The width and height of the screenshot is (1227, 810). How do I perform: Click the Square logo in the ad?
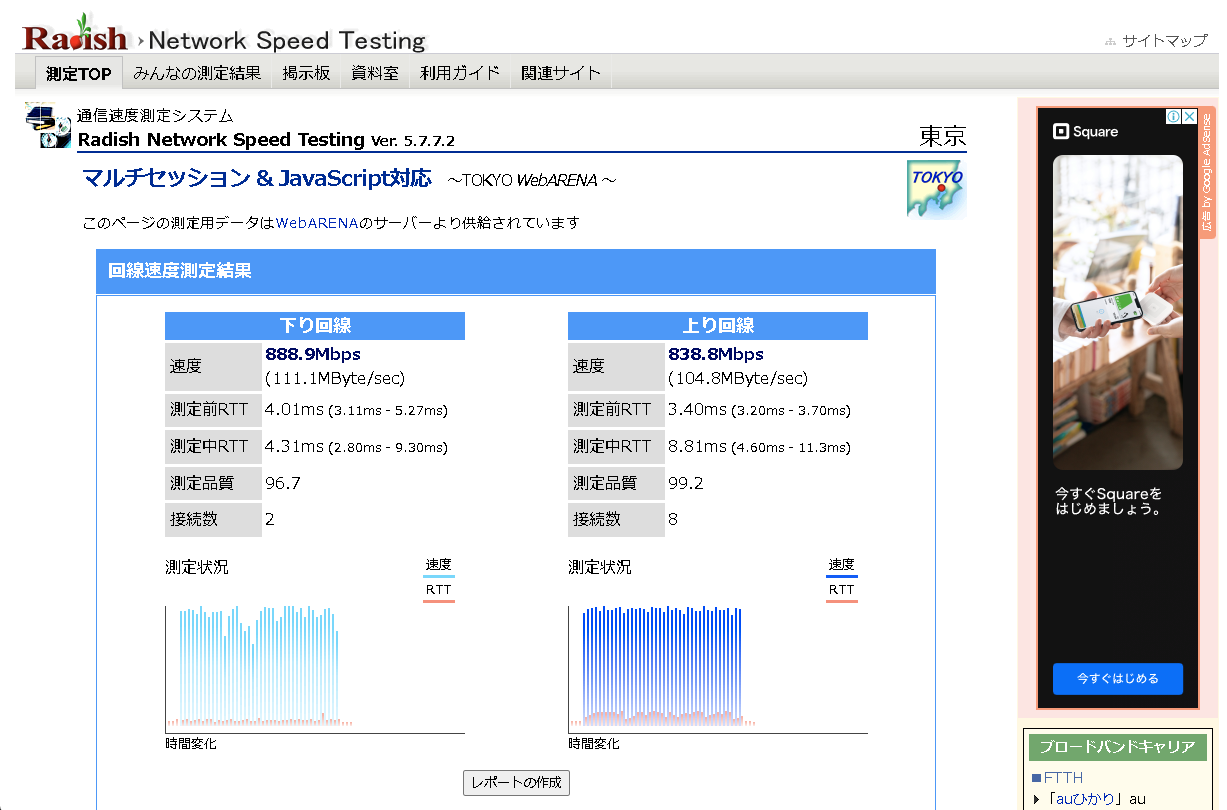pyautogui.click(x=1086, y=132)
